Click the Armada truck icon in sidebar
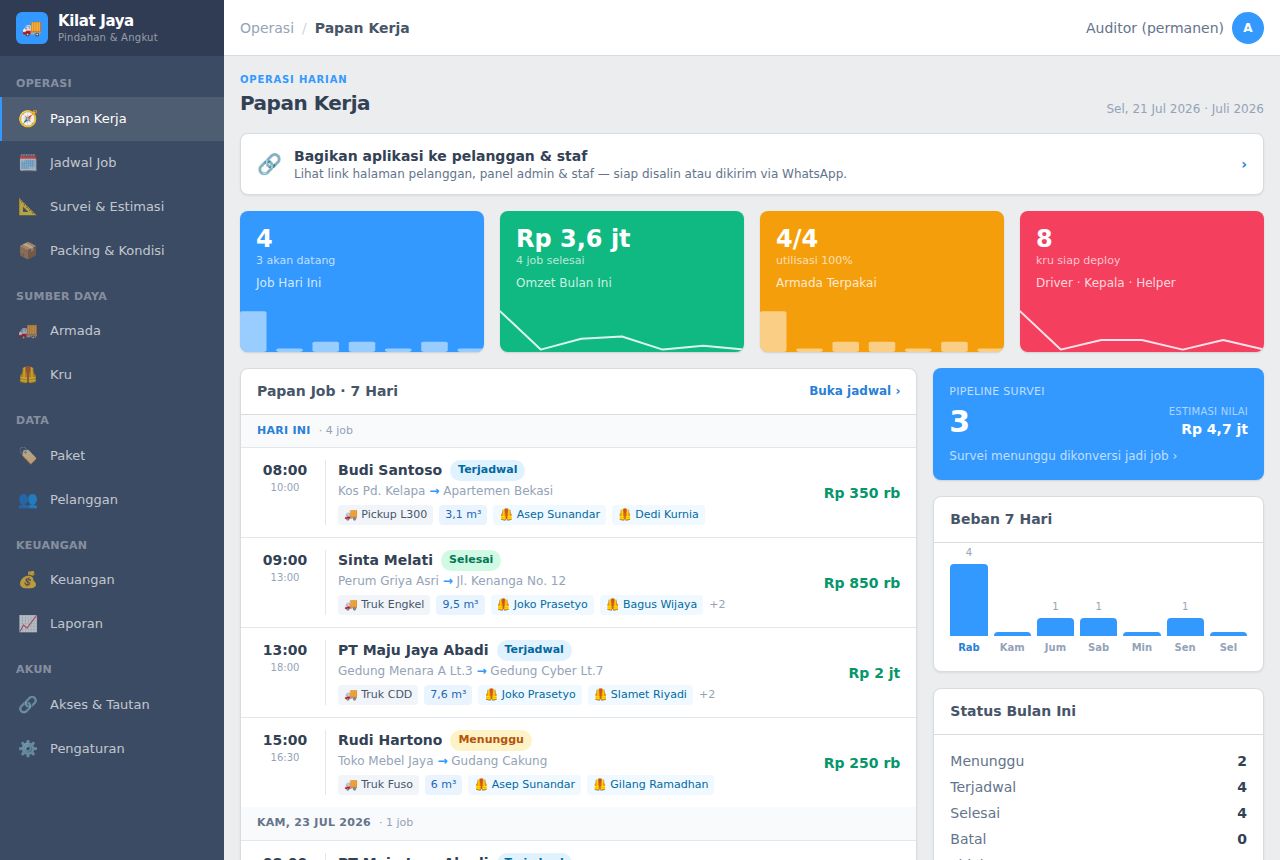The width and height of the screenshot is (1280, 860). pyautogui.click(x=28, y=331)
